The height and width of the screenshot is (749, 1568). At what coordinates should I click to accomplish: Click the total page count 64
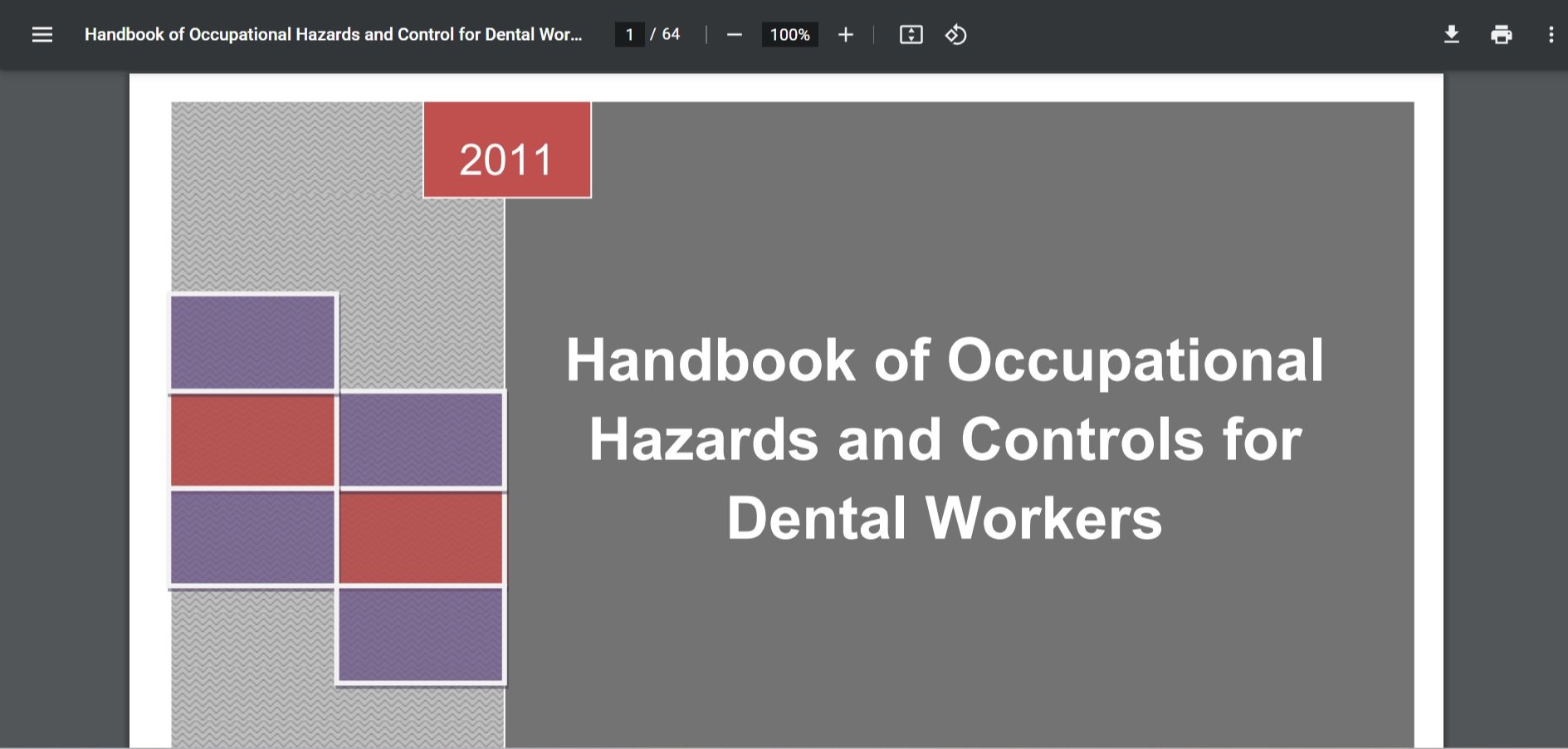point(671,35)
